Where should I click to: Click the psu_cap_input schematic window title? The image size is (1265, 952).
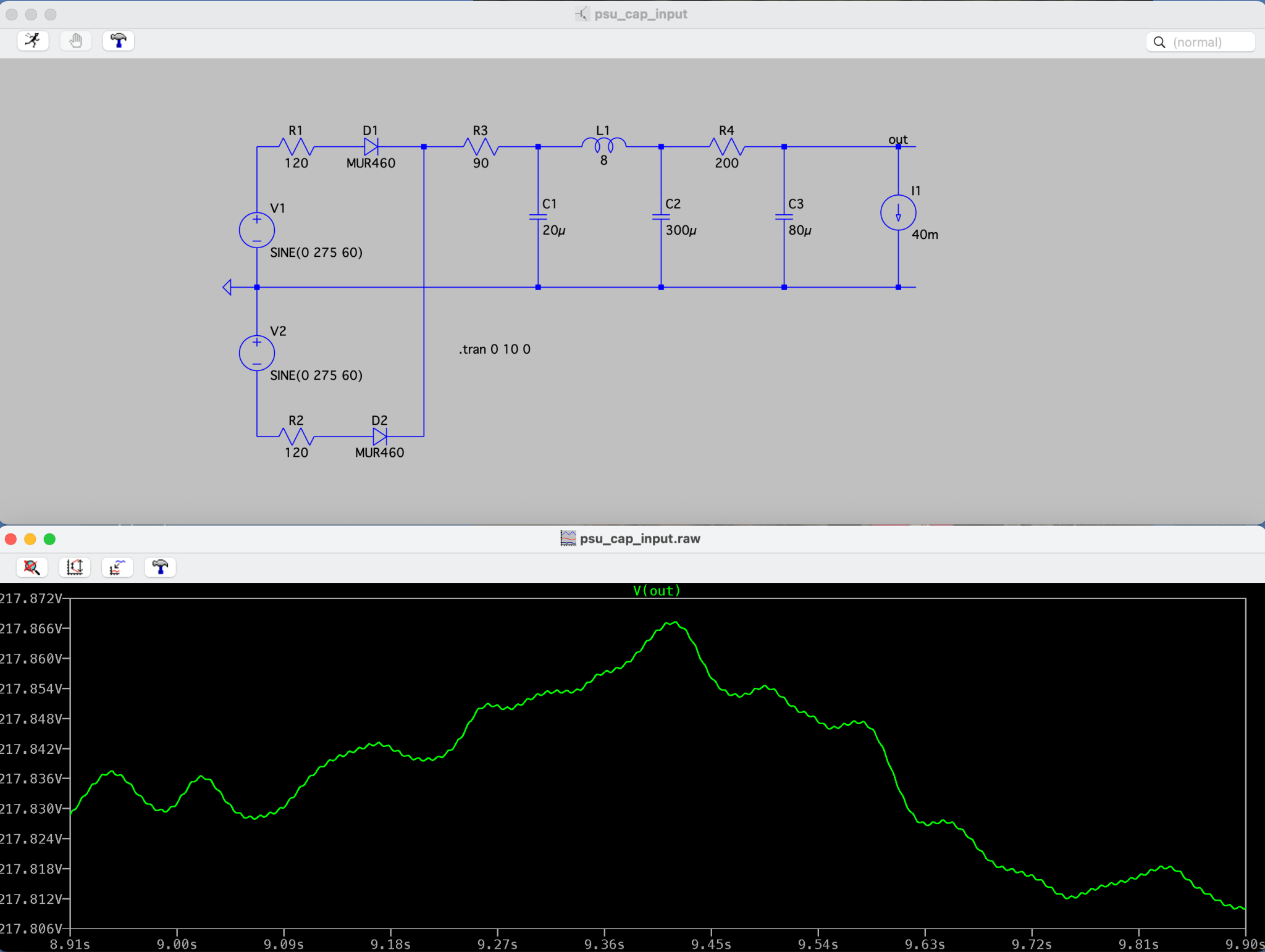(x=641, y=14)
